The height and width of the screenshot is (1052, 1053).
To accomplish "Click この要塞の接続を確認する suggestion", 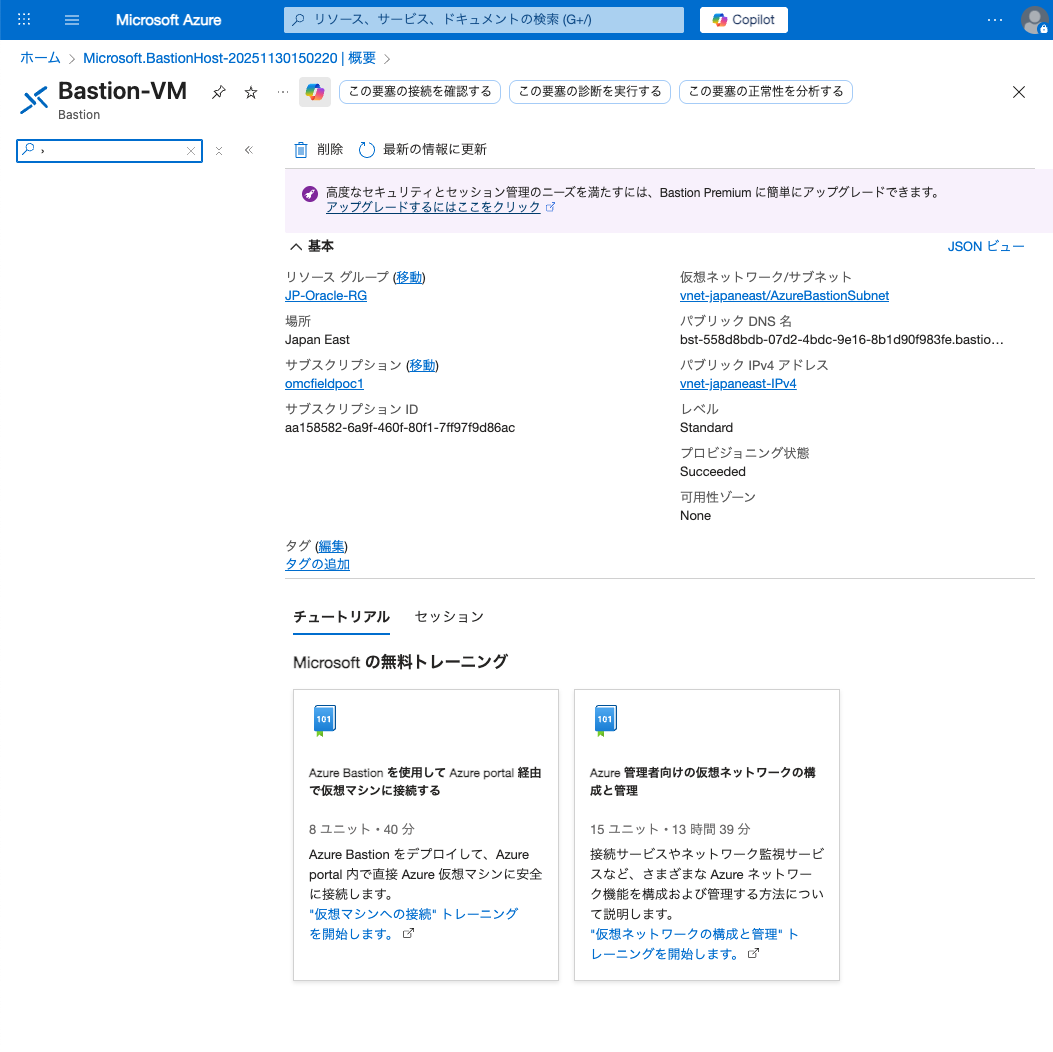I will tap(420, 91).
